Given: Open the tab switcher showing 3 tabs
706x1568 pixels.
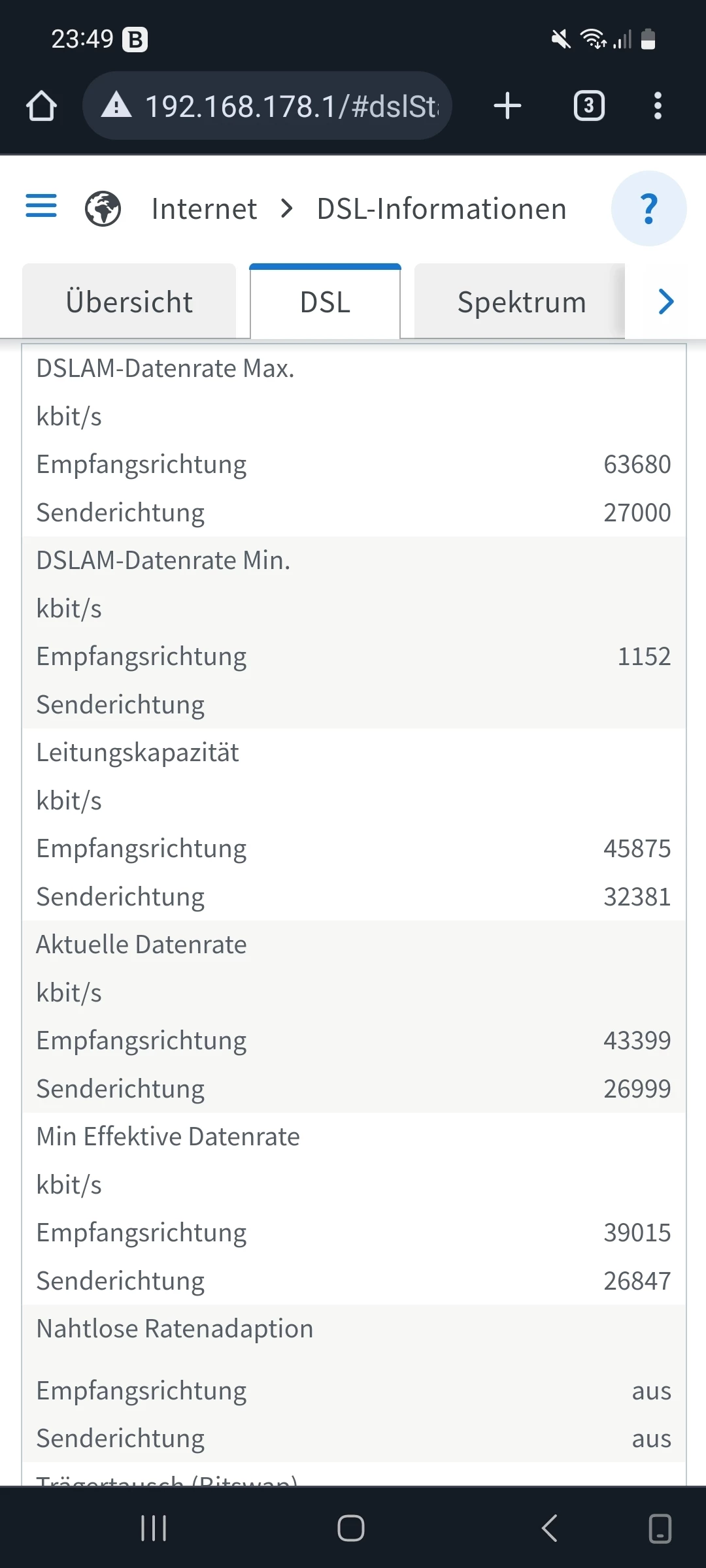Looking at the screenshot, I should [x=589, y=106].
